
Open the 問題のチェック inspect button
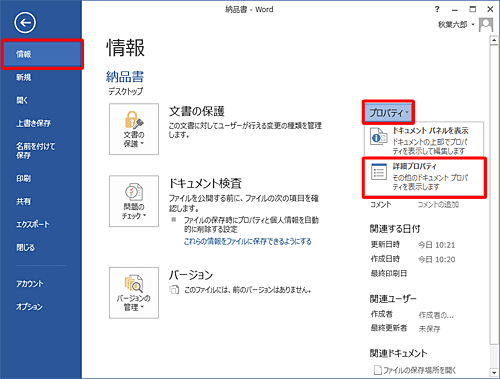tap(134, 201)
